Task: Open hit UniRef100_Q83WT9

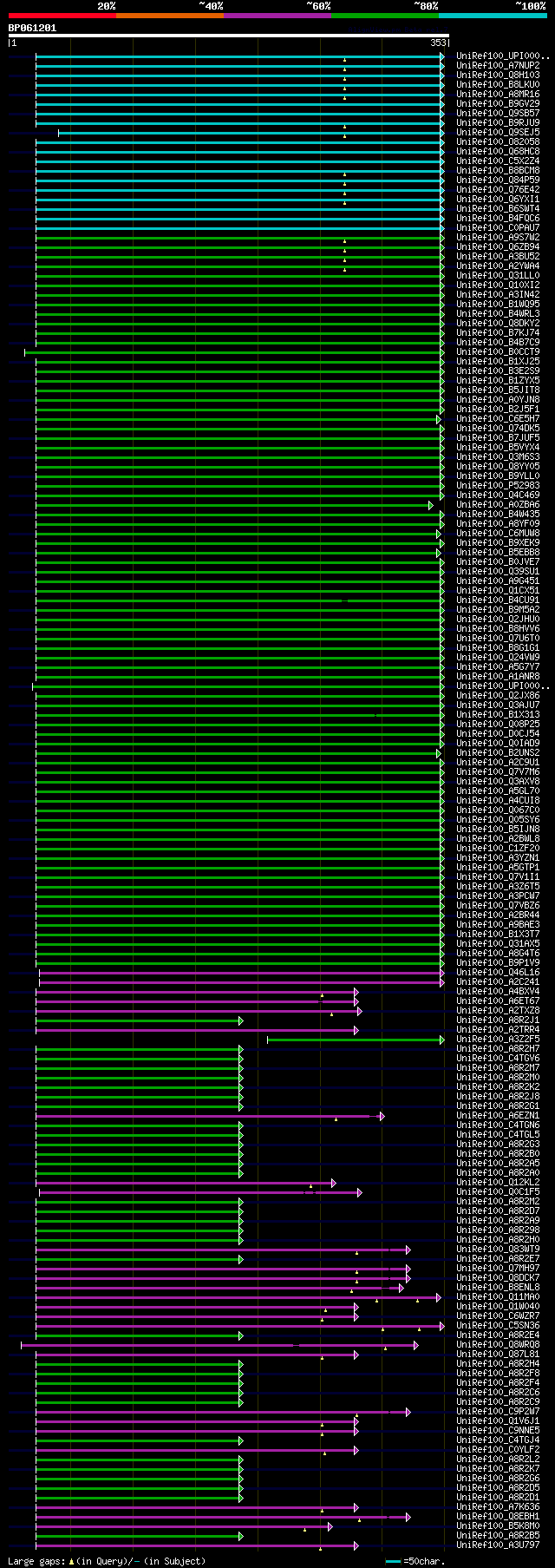Action: coord(498,1249)
